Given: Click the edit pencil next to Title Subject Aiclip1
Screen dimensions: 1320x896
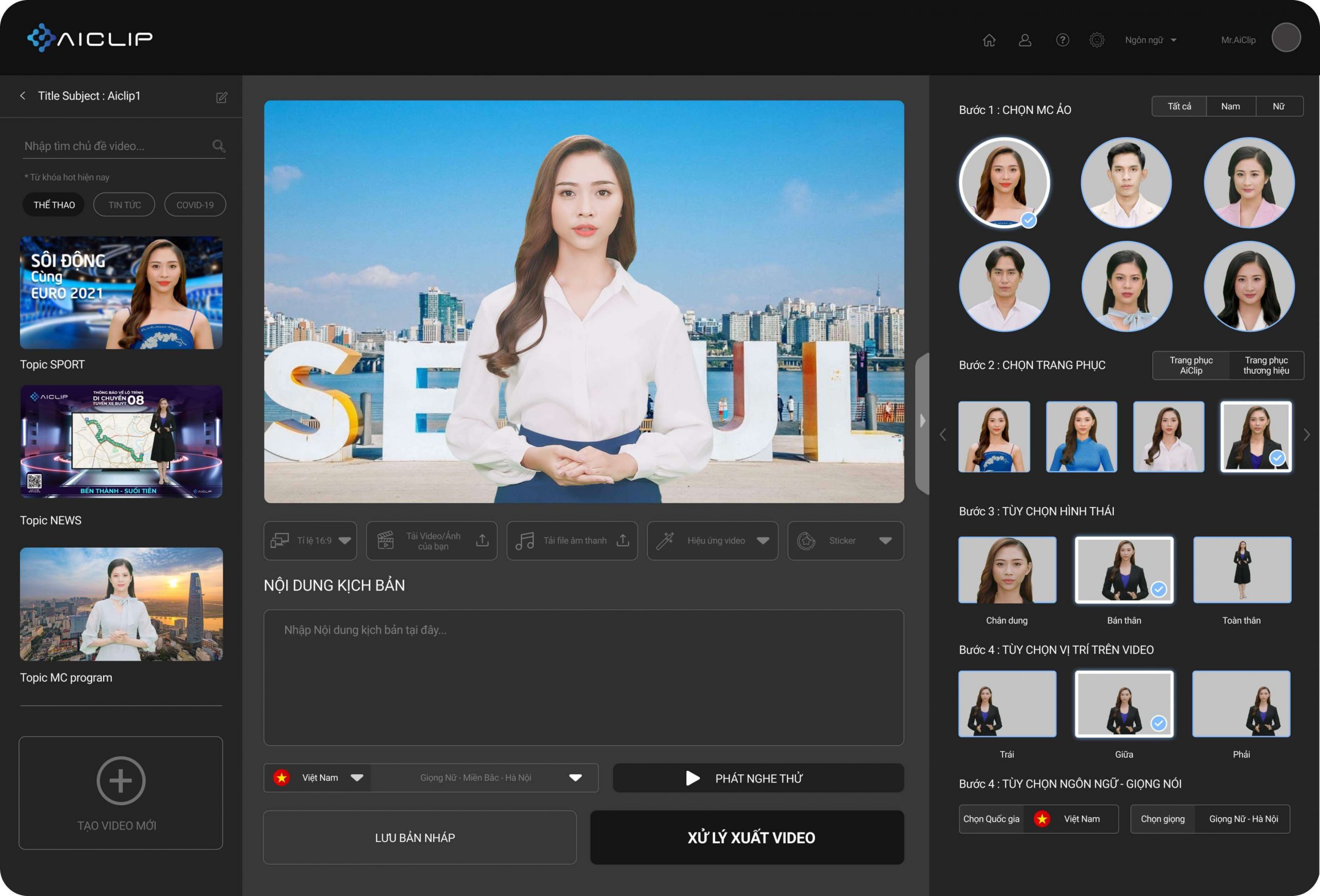Looking at the screenshot, I should click(221, 97).
